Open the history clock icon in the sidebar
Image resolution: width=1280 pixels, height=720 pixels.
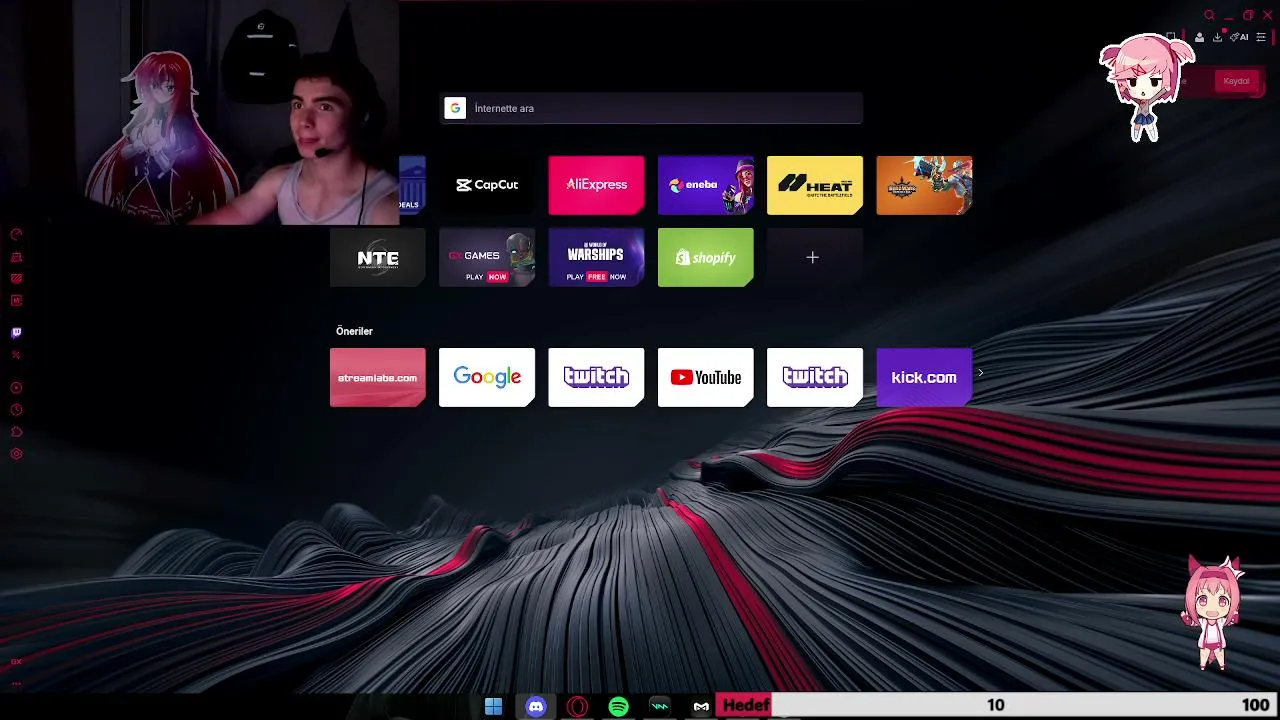tap(16, 410)
